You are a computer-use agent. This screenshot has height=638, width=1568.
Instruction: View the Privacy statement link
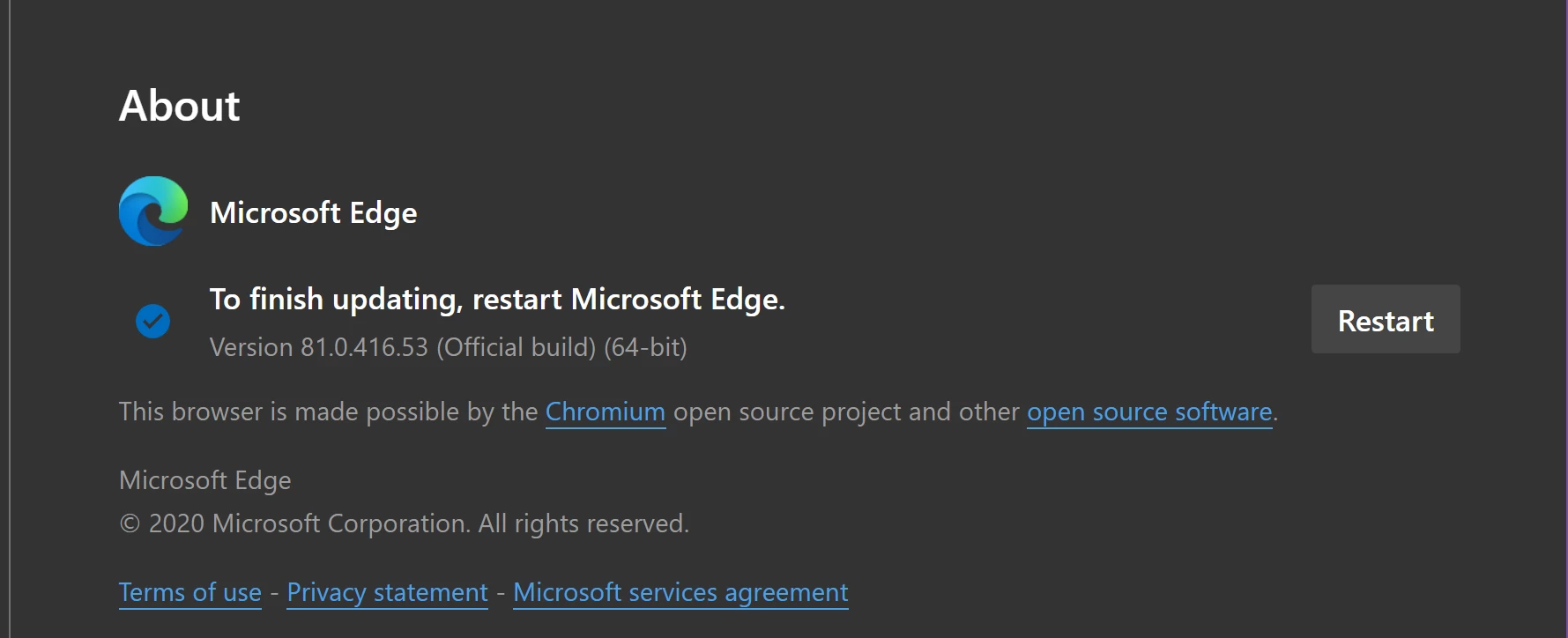pos(387,592)
